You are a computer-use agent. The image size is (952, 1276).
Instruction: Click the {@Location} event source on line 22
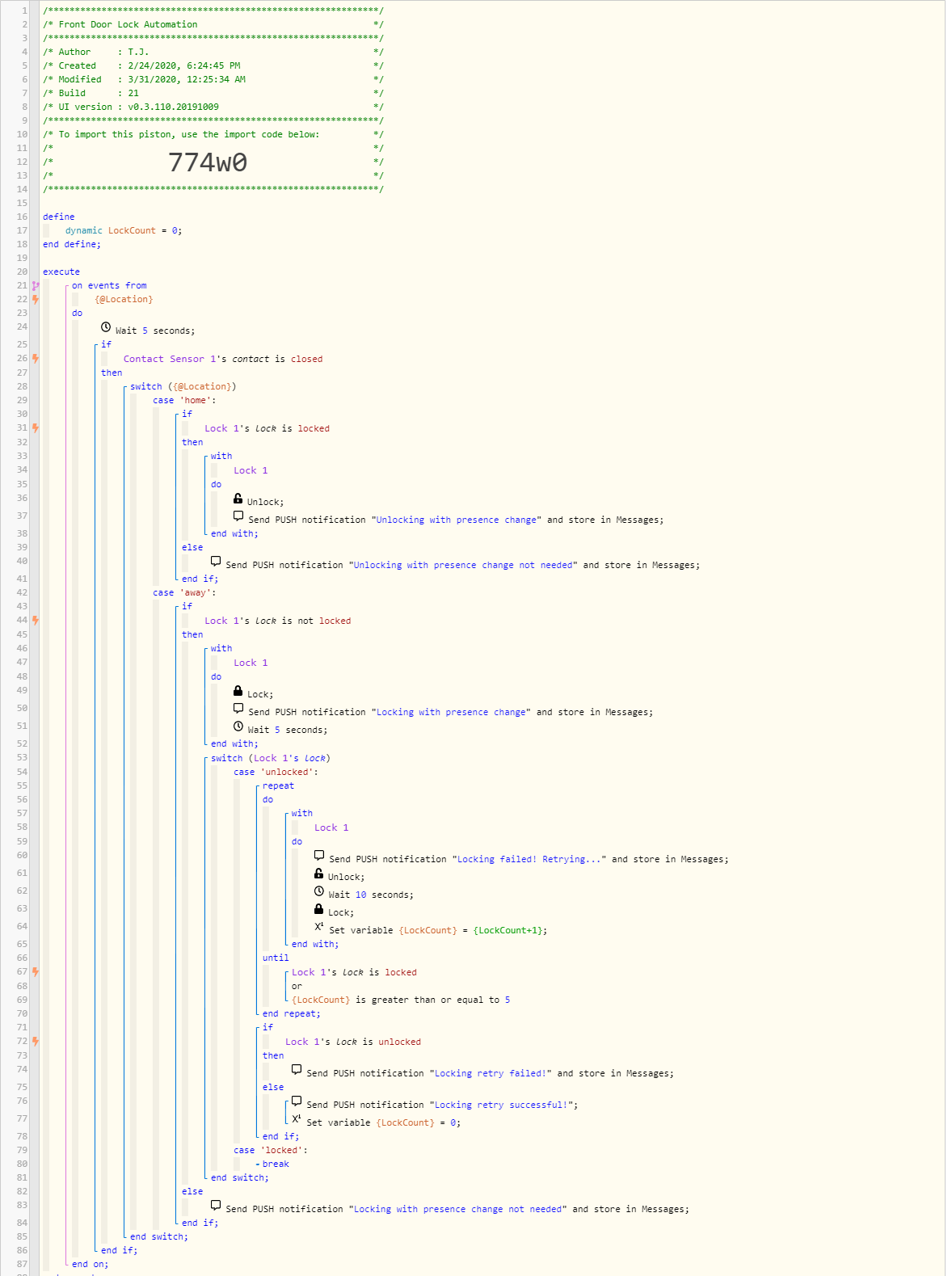(x=124, y=299)
